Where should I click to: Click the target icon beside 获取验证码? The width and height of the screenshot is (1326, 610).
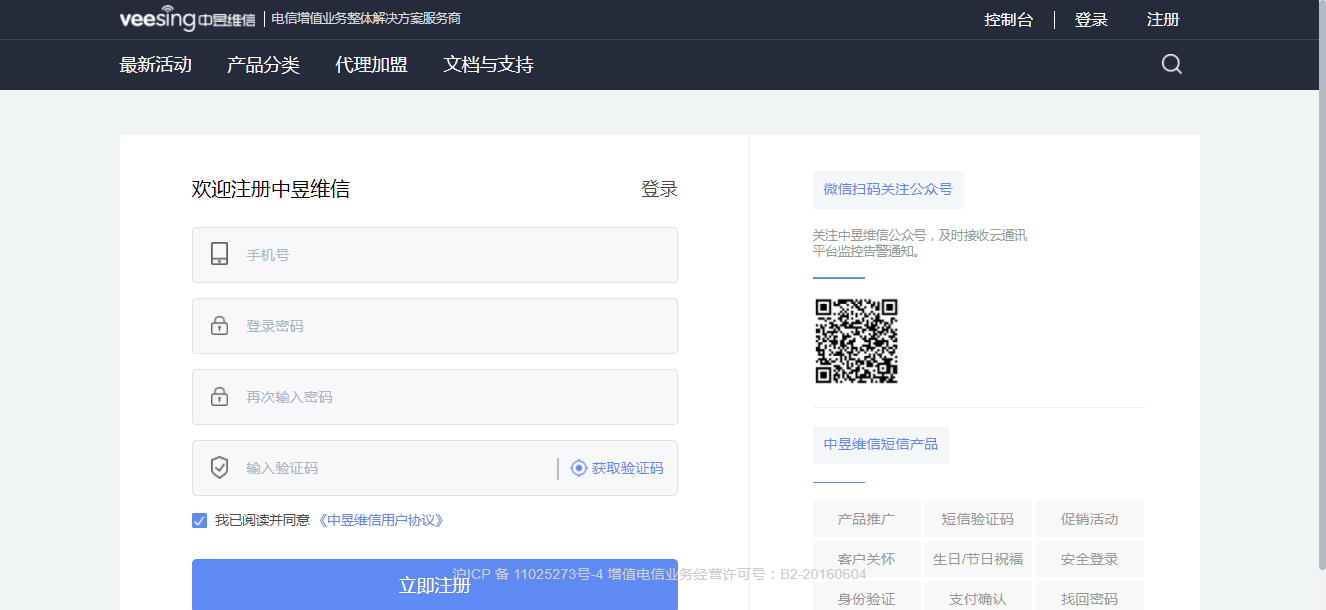point(578,468)
